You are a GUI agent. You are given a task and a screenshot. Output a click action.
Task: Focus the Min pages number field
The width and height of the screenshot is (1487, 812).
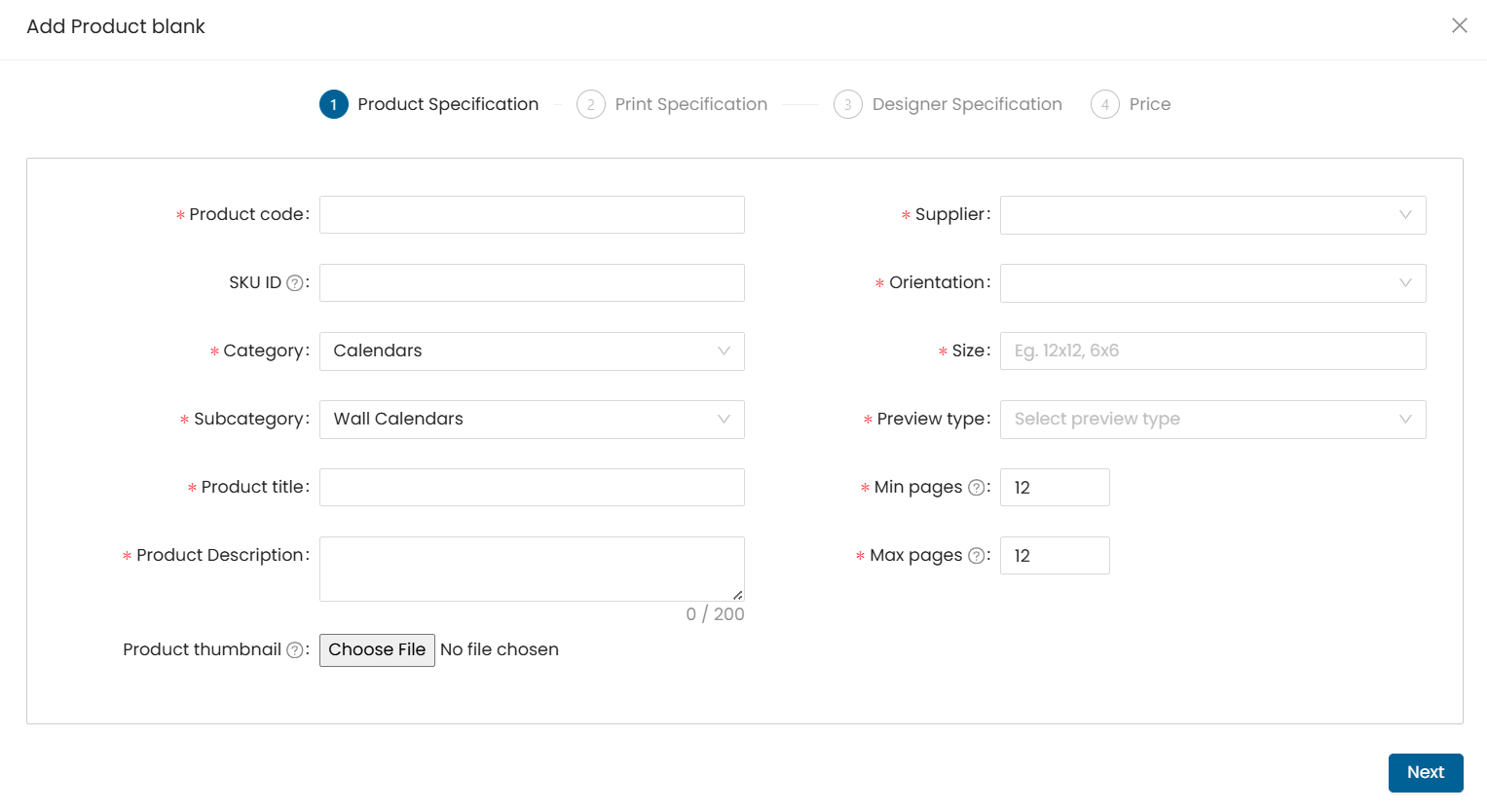point(1055,487)
